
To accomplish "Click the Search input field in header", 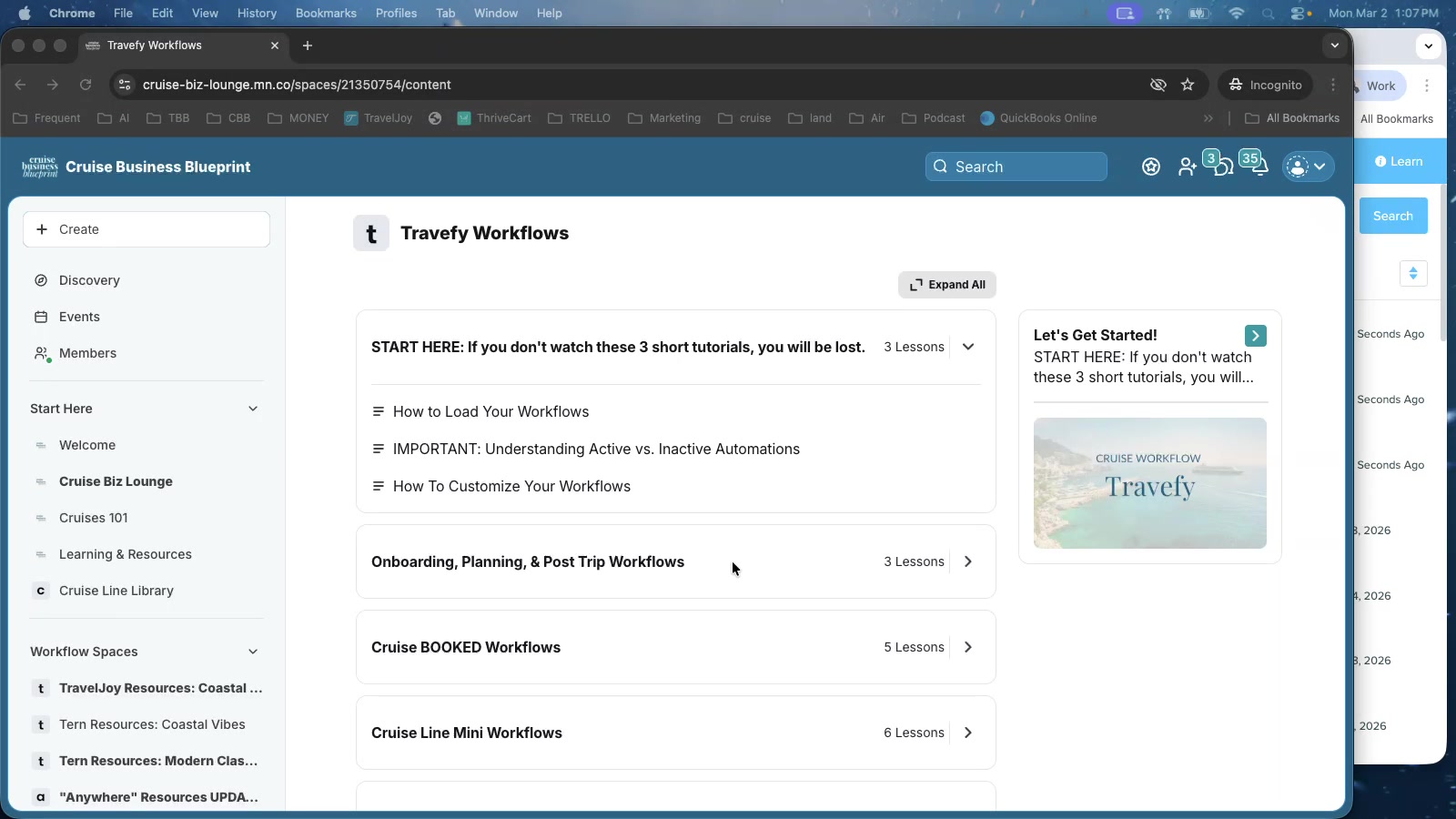I will (x=1016, y=167).
